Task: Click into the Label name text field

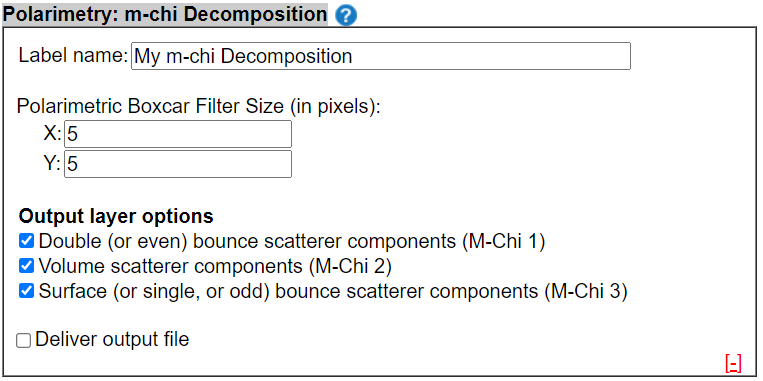Action: (381, 56)
